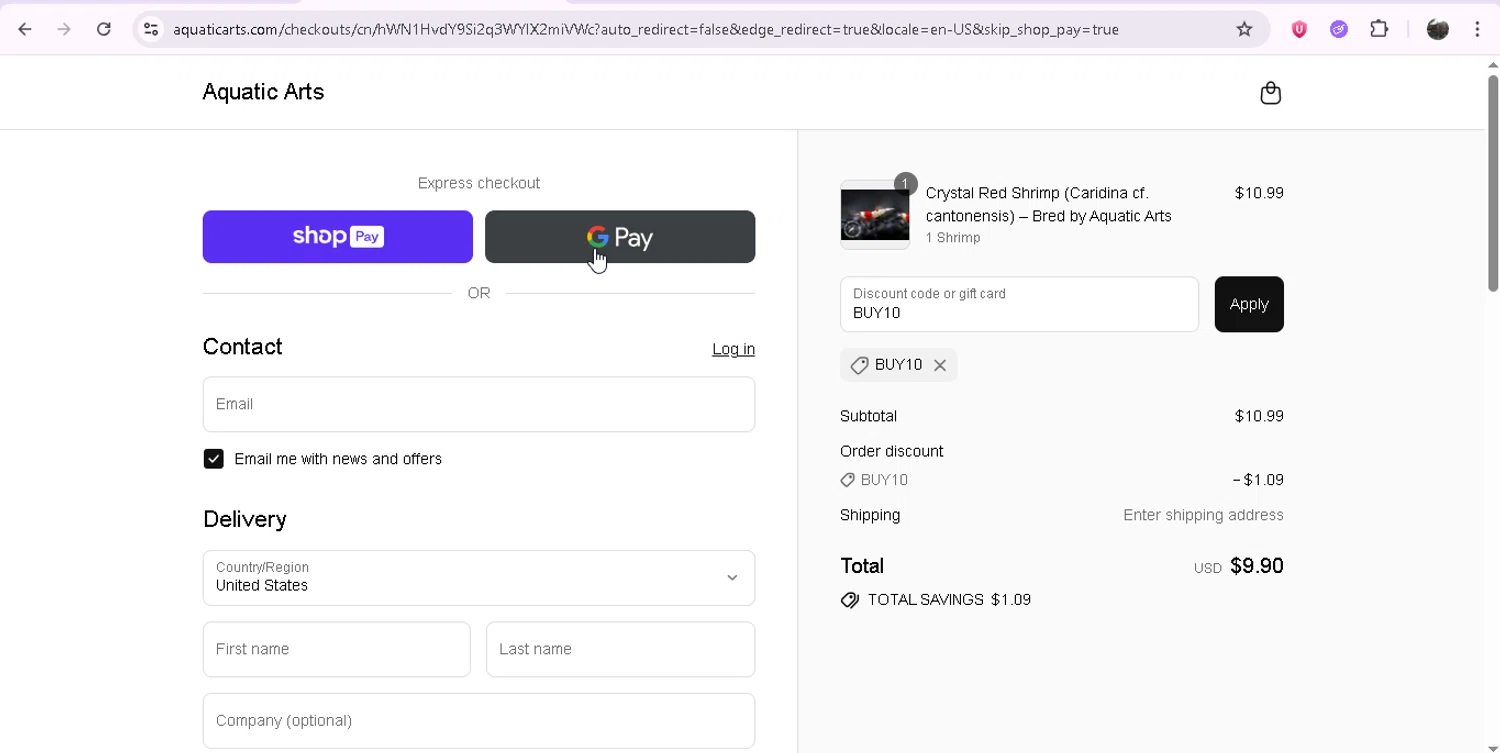Click the scrollbar up arrow
Viewport: 1500px width, 753px height.
click(x=1493, y=65)
